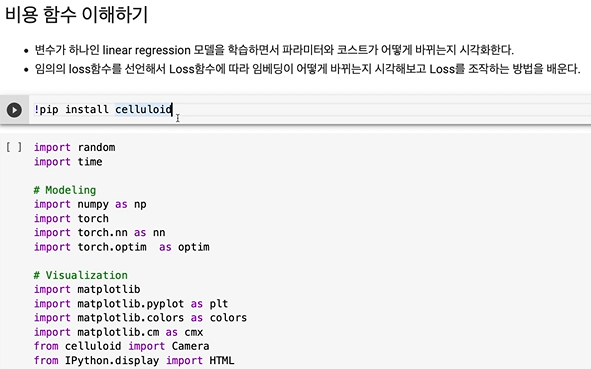The height and width of the screenshot is (369, 591).
Task: Click the 'import matplotlib.cm as cmx' line
Action: 118,332
